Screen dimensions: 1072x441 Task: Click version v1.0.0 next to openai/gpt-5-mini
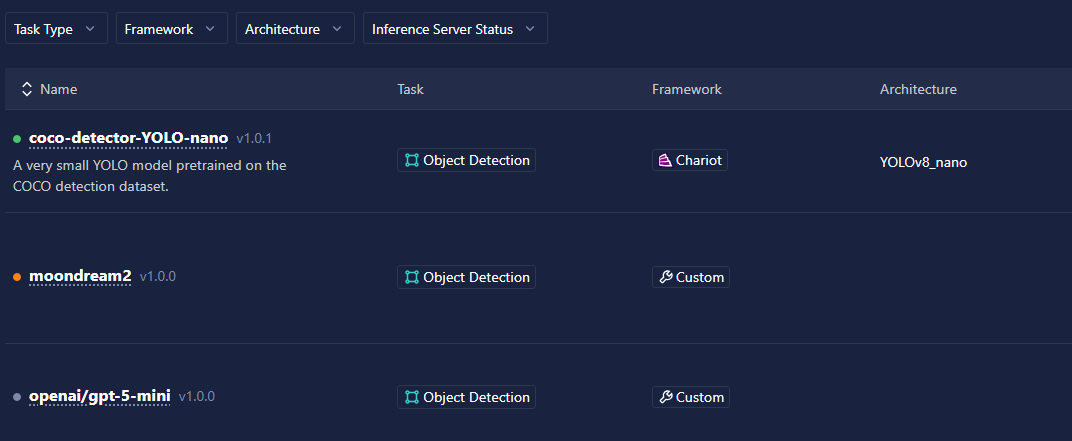197,397
